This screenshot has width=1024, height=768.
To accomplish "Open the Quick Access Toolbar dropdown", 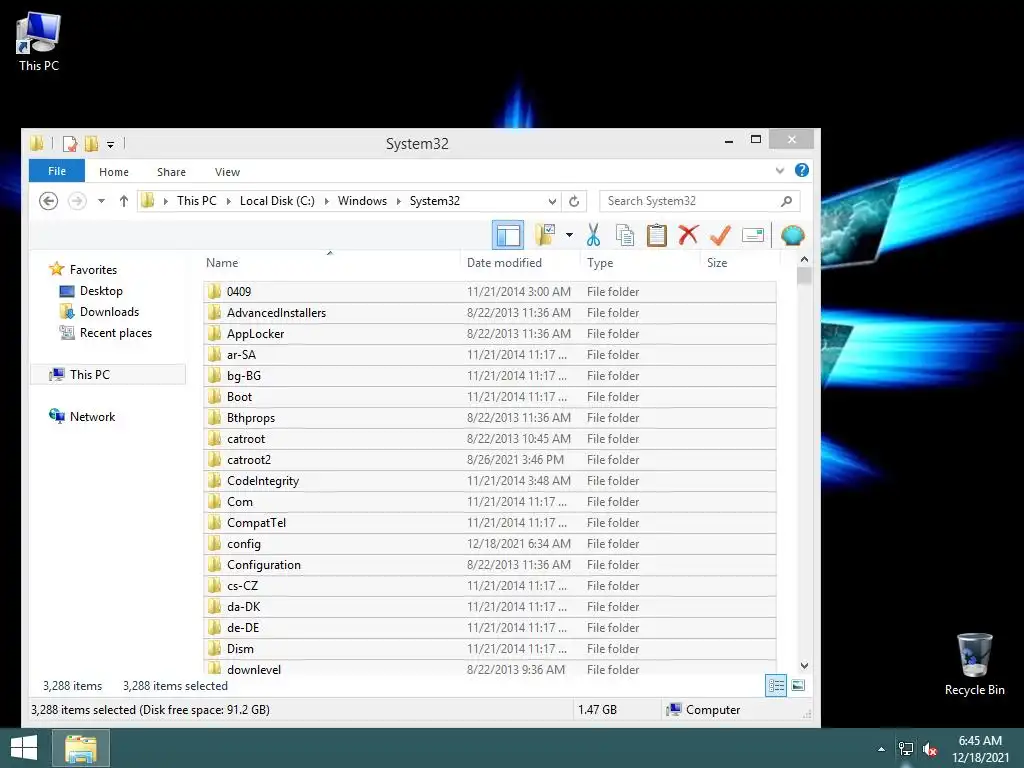I will [x=110, y=144].
